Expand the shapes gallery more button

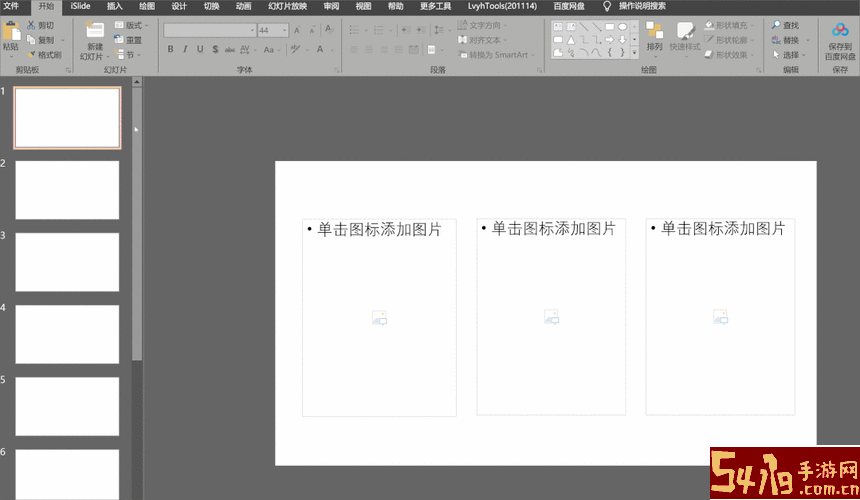pyautogui.click(x=635, y=53)
